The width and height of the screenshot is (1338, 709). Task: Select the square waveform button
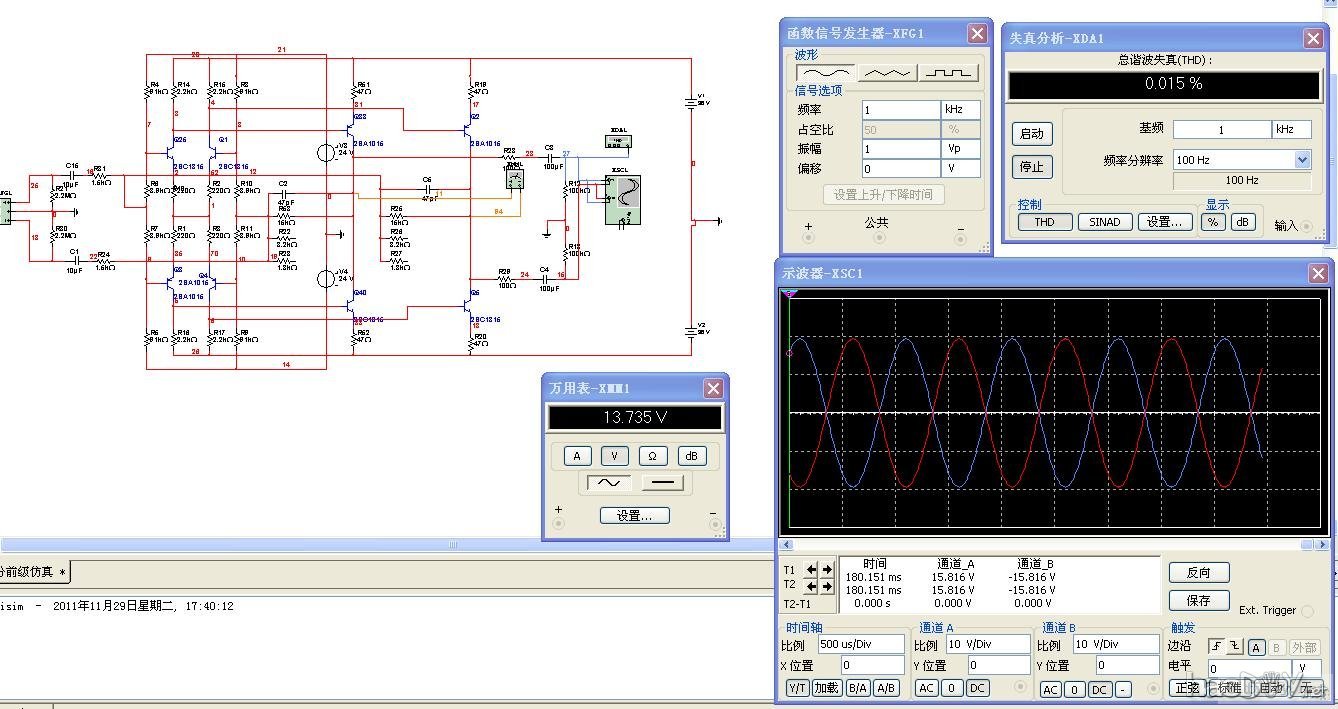pos(949,73)
